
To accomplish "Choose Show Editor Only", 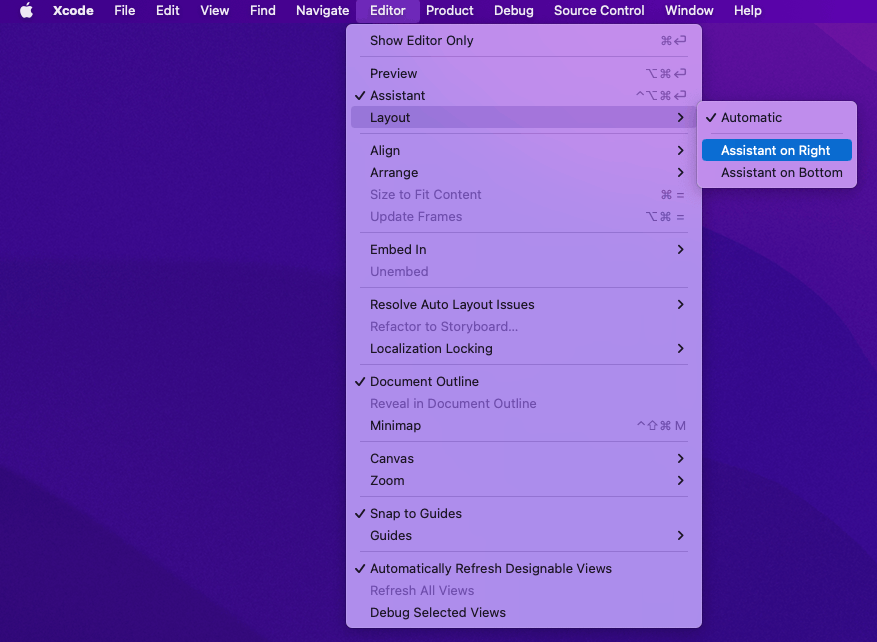I will [x=524, y=40].
